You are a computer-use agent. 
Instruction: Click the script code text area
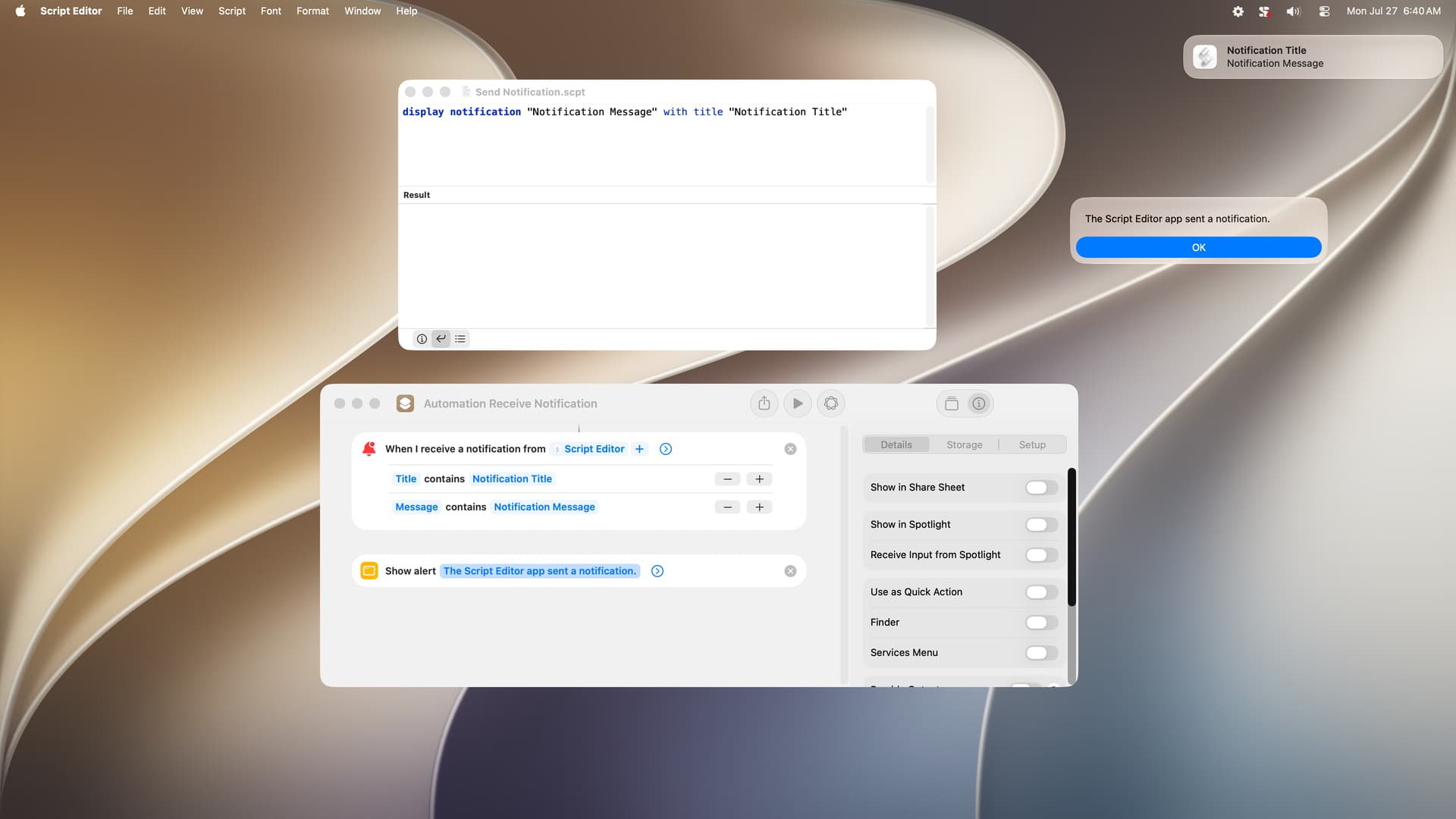[x=664, y=144]
